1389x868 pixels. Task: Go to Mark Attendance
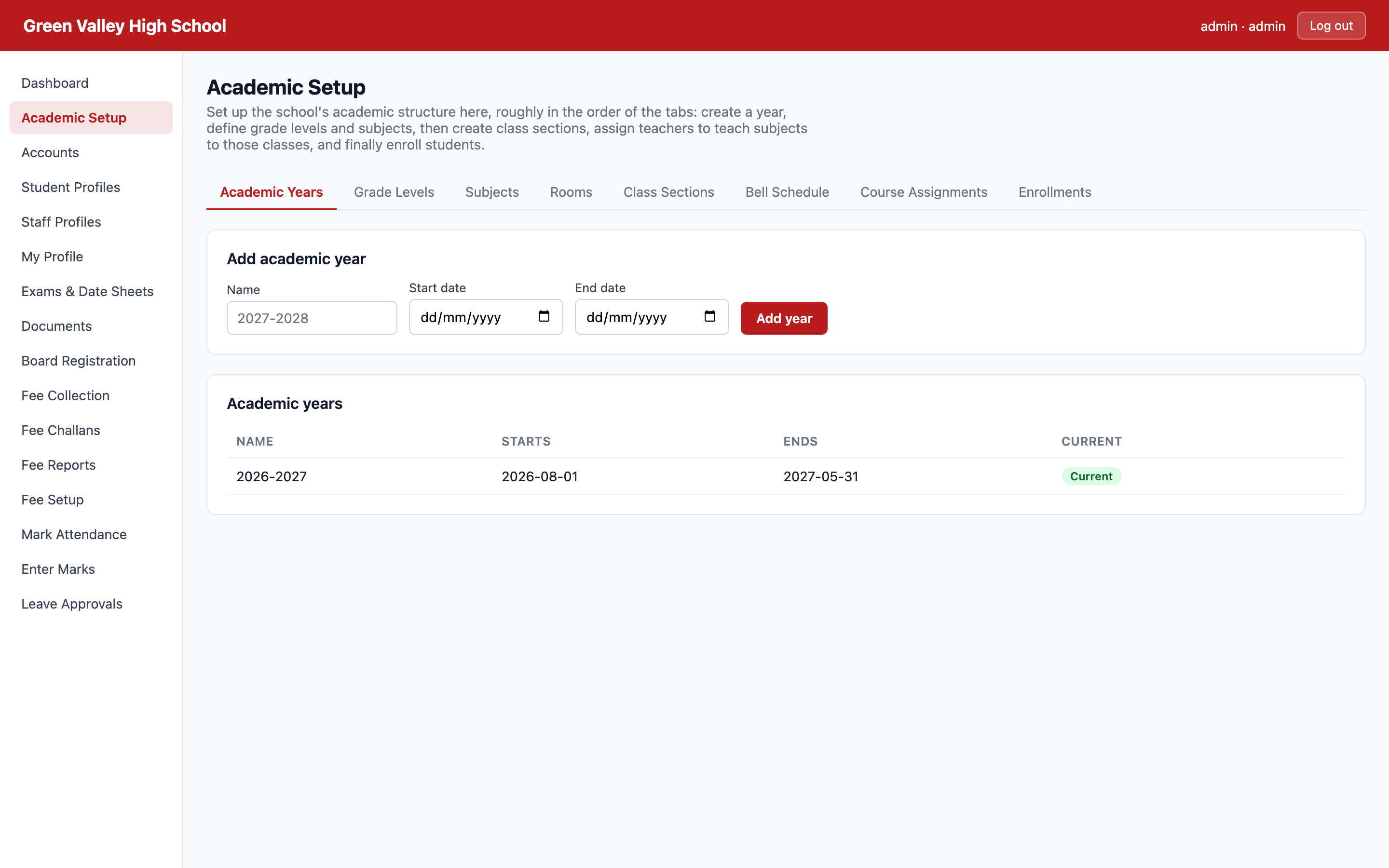(x=91, y=534)
